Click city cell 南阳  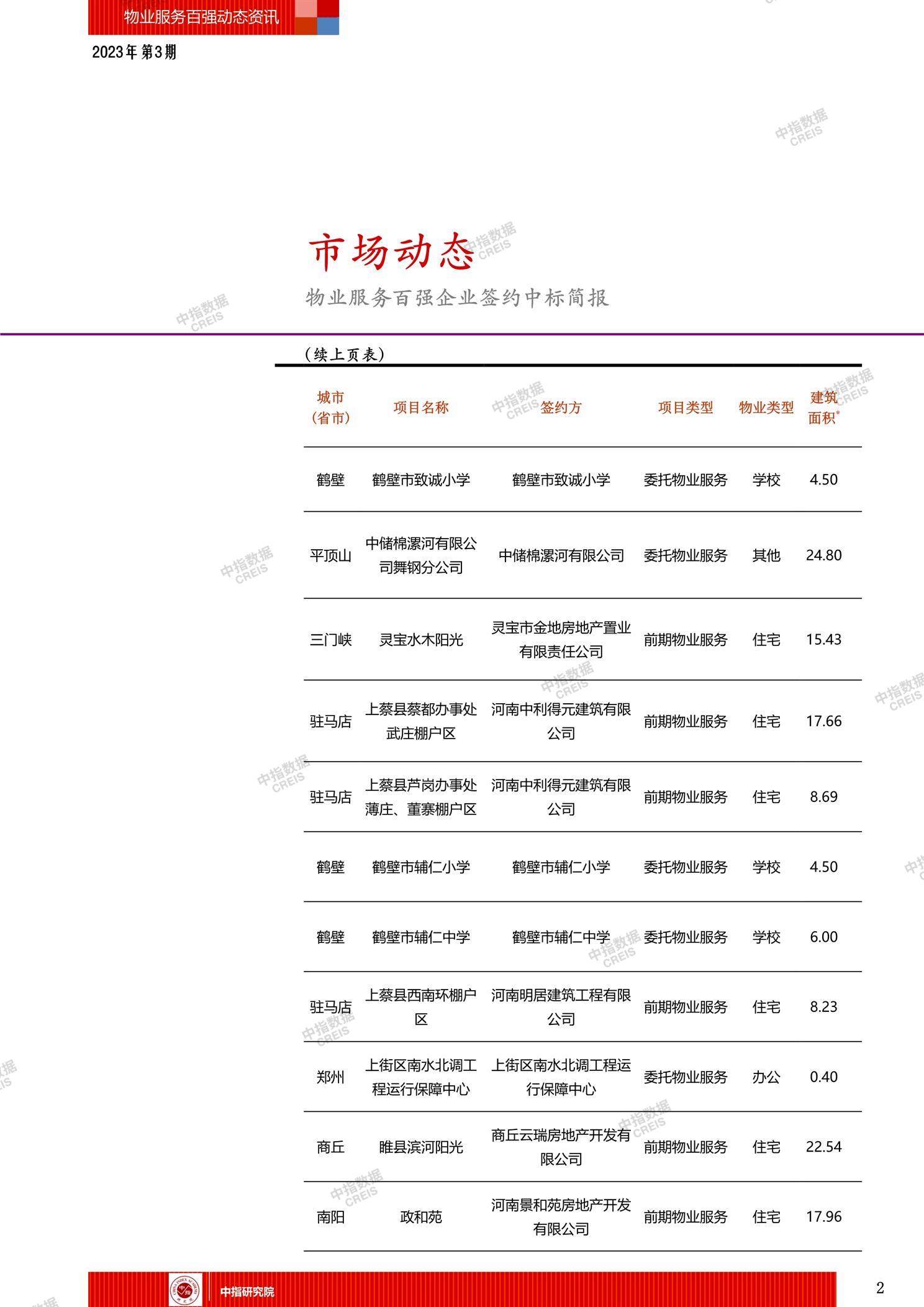[x=330, y=1217]
